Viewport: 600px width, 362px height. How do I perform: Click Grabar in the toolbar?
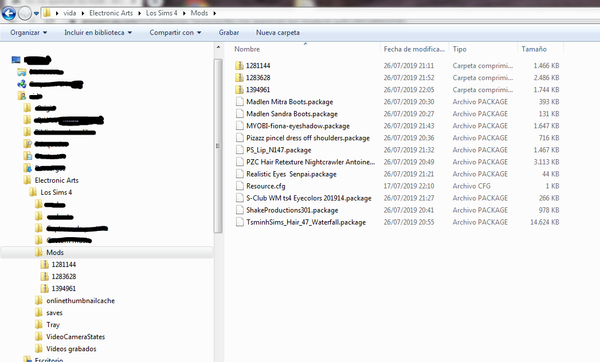(x=229, y=33)
